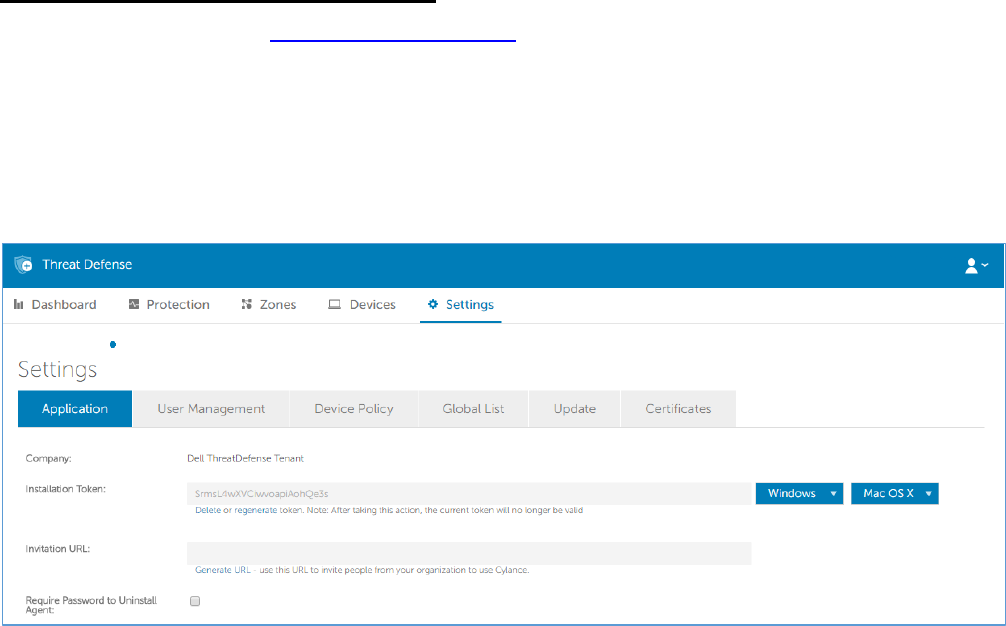Viewport: 1006px width, 626px height.
Task: Open the Zones page
Action: pos(269,305)
